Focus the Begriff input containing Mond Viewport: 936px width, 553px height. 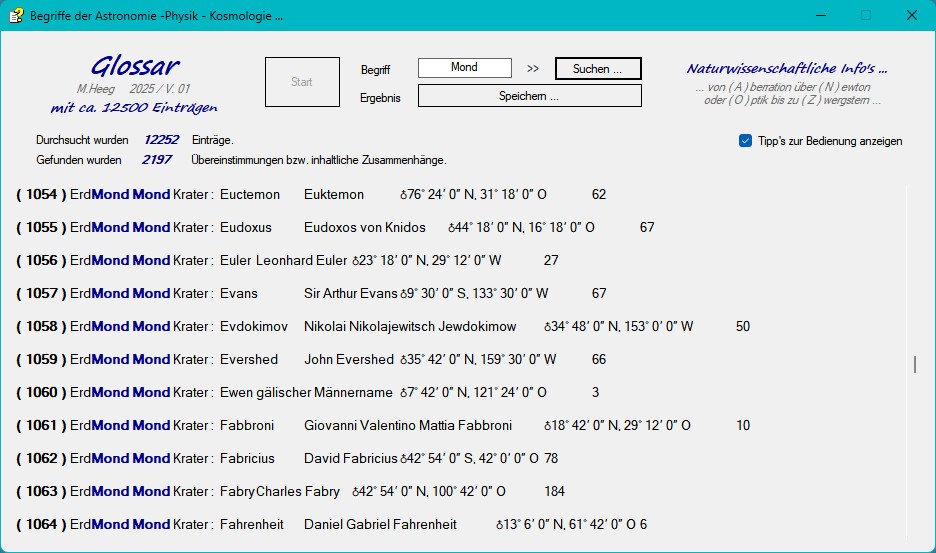point(464,67)
